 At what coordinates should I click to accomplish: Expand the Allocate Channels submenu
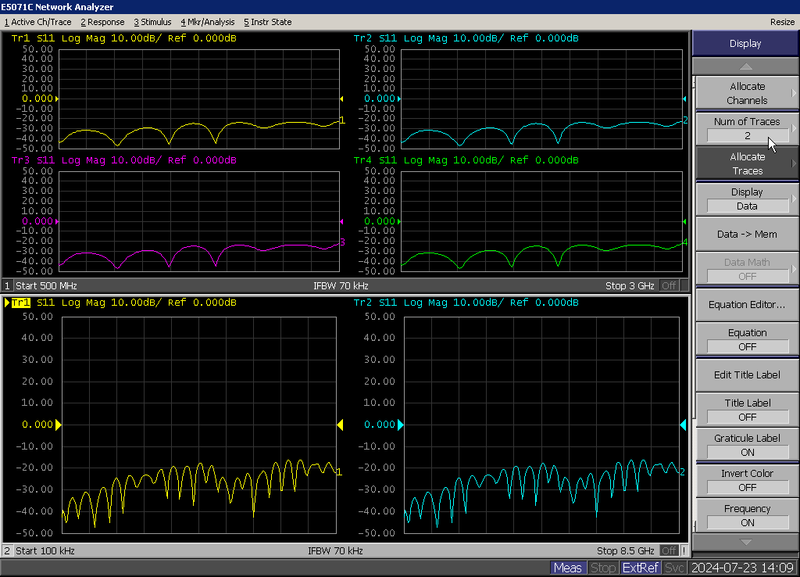(746, 93)
